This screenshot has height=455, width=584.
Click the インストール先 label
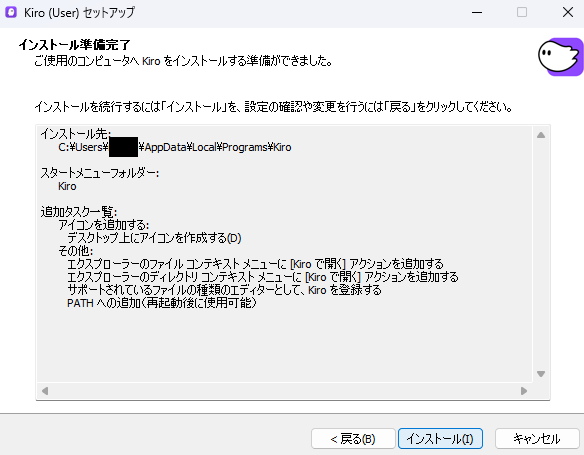click(x=76, y=134)
